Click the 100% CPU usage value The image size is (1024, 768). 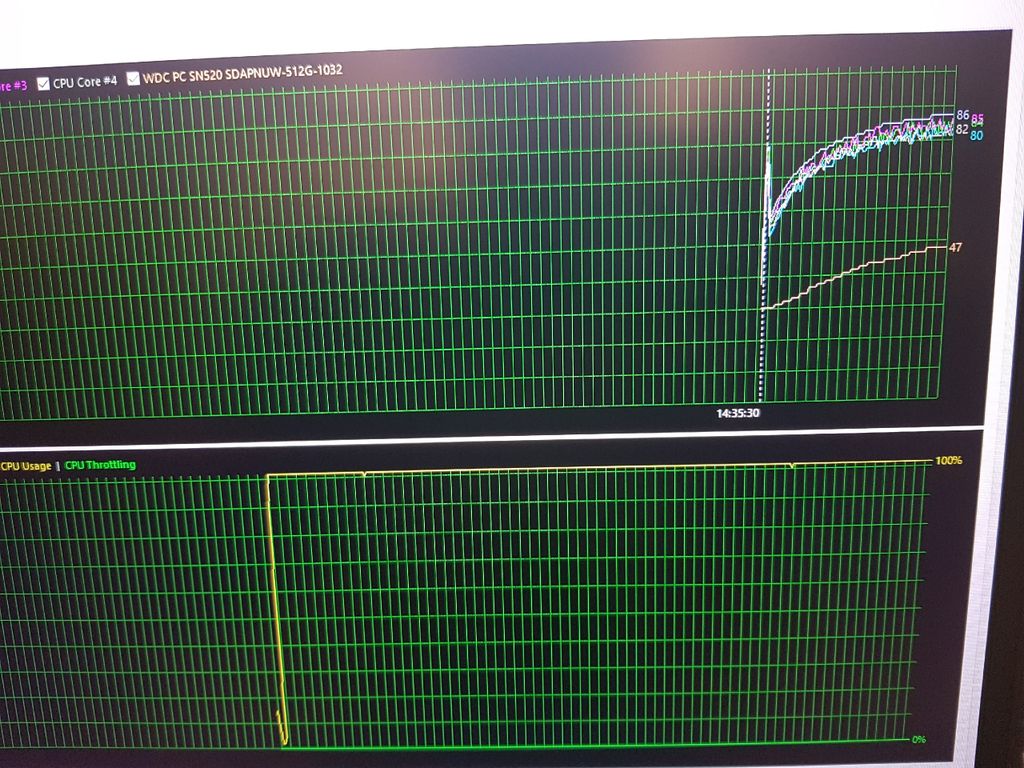pyautogui.click(x=948, y=460)
